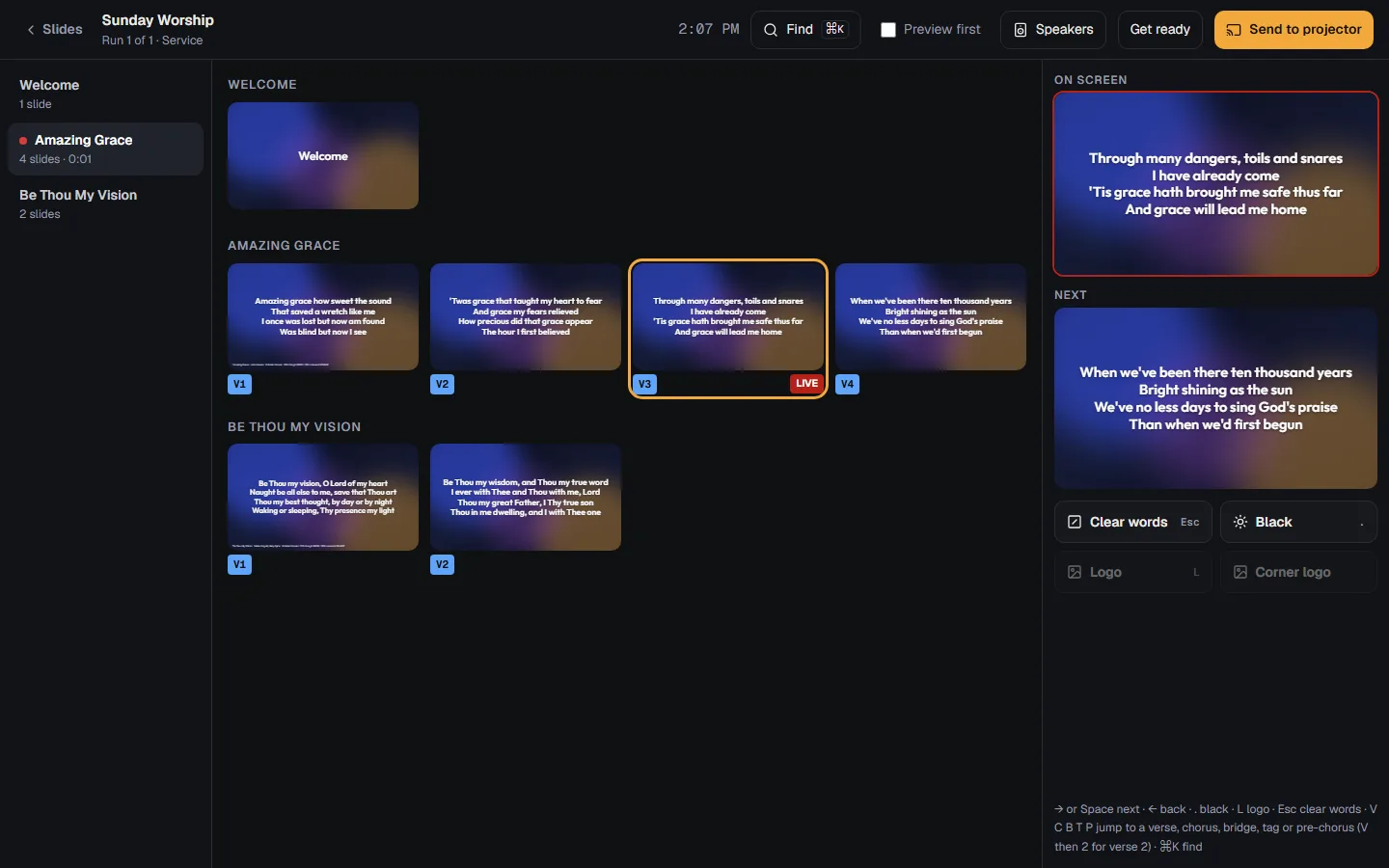This screenshot has width=1389, height=868.
Task: Go back to Slides
Action: point(54,30)
